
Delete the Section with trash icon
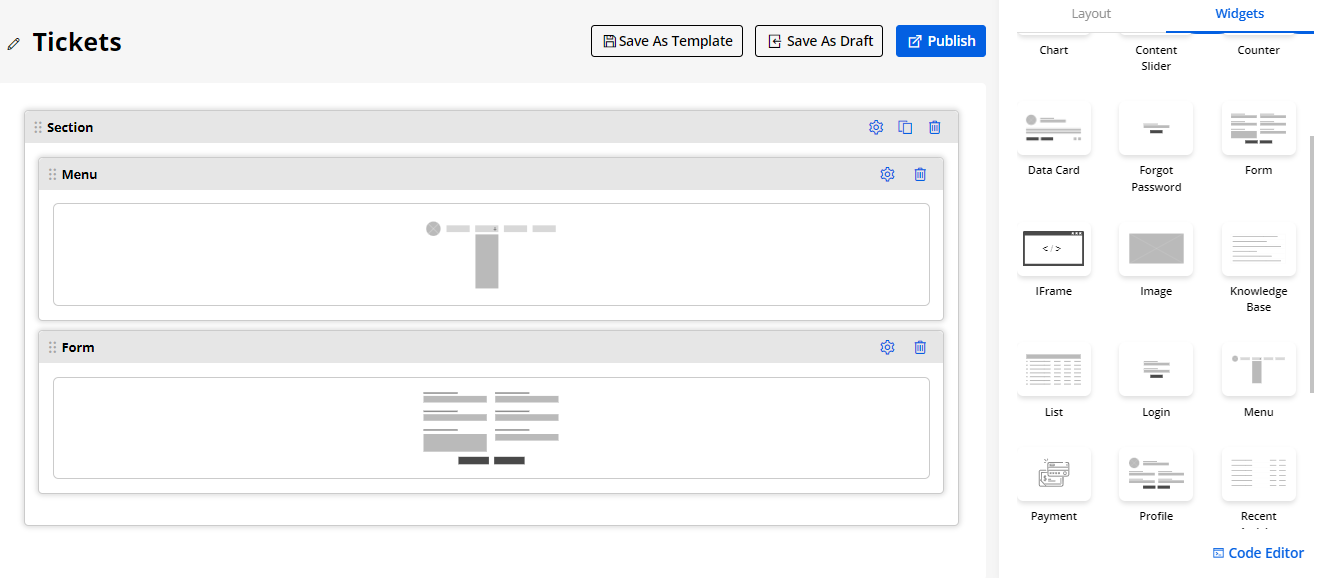(x=935, y=127)
